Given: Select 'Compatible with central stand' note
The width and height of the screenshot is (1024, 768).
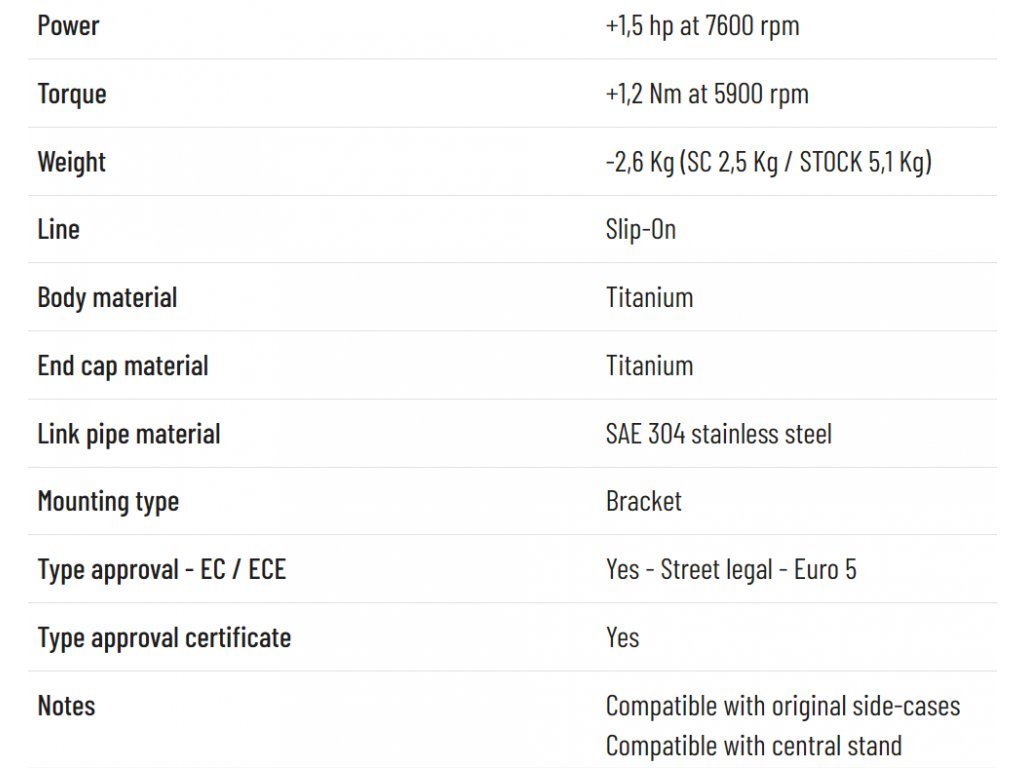Looking at the screenshot, I should point(754,746).
